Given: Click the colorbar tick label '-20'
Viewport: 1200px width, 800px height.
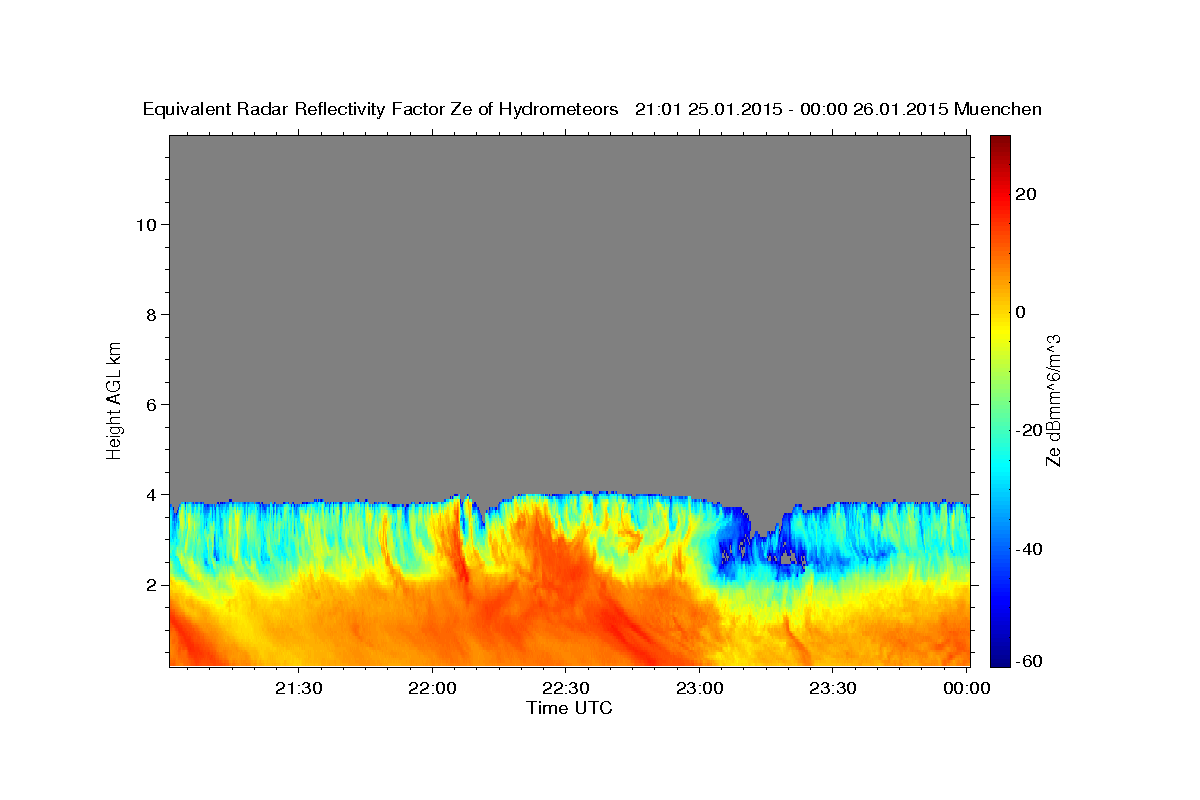Looking at the screenshot, I should click(1029, 430).
